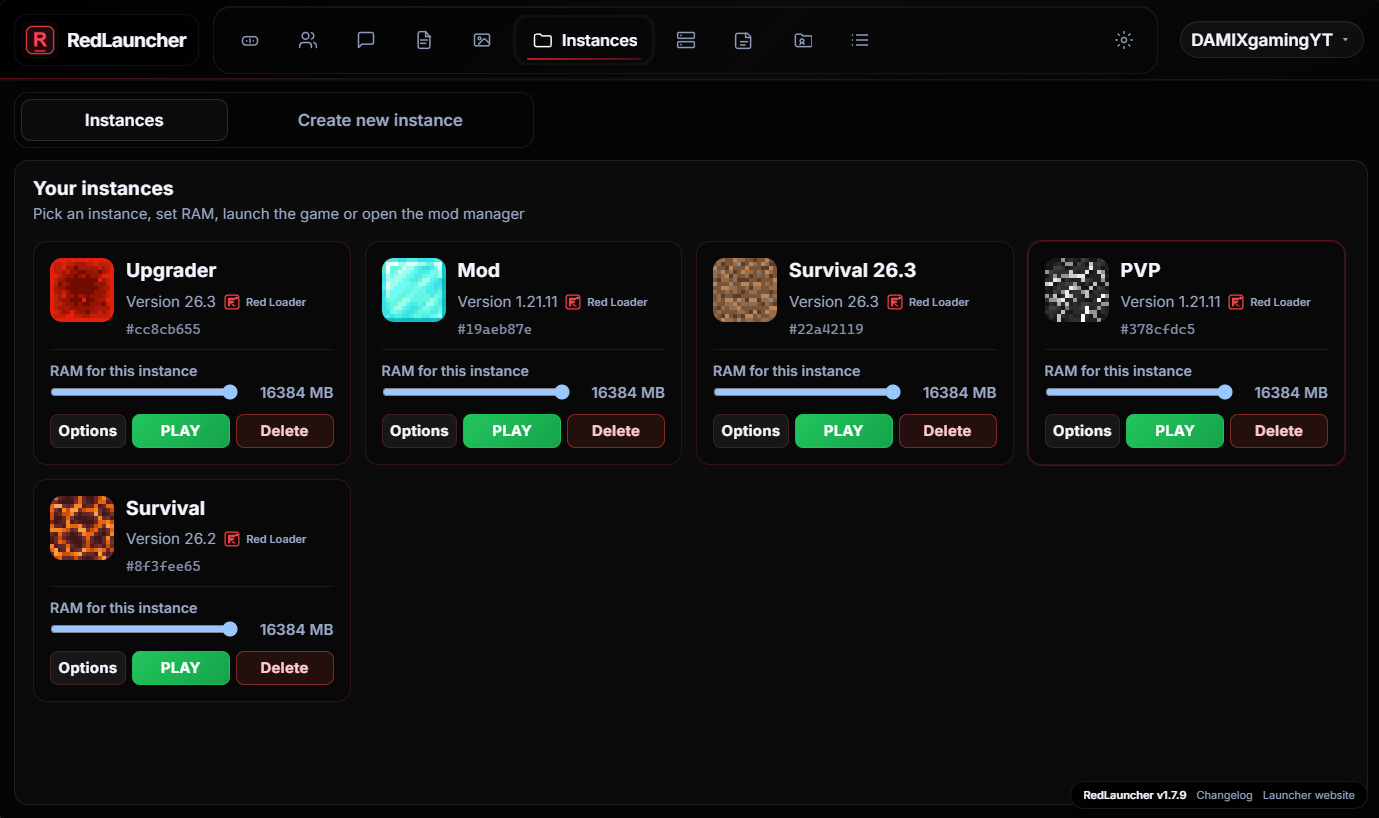Click Red Loader icon on PVP card

[x=1236, y=302]
